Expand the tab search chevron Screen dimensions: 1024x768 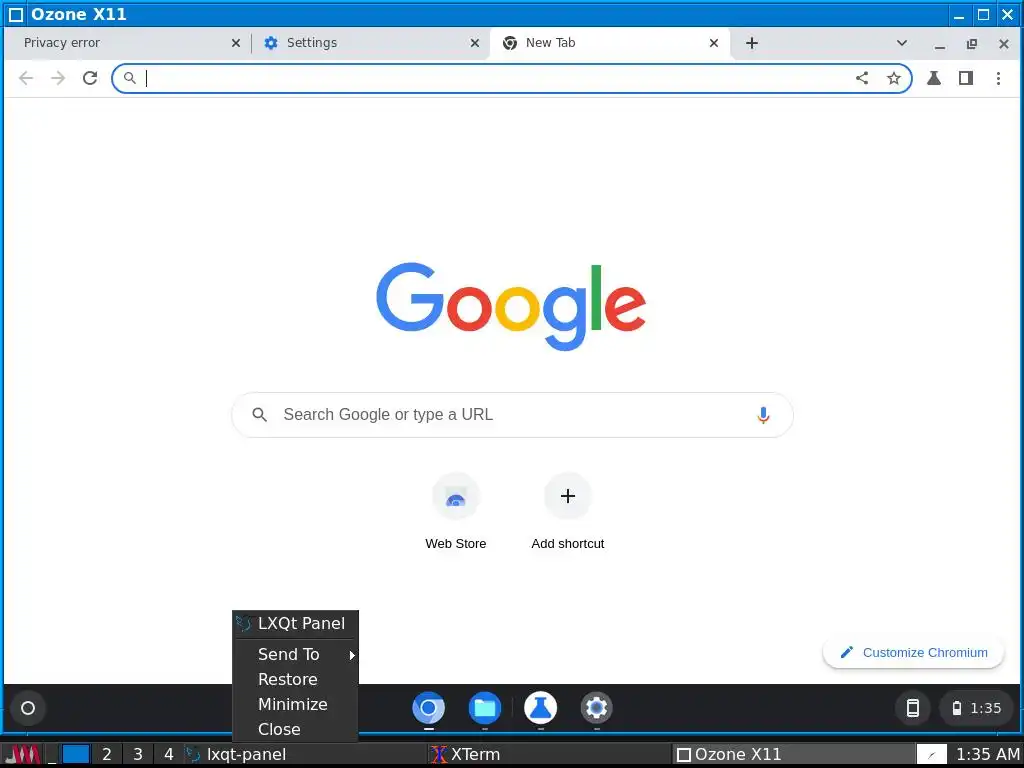(902, 43)
